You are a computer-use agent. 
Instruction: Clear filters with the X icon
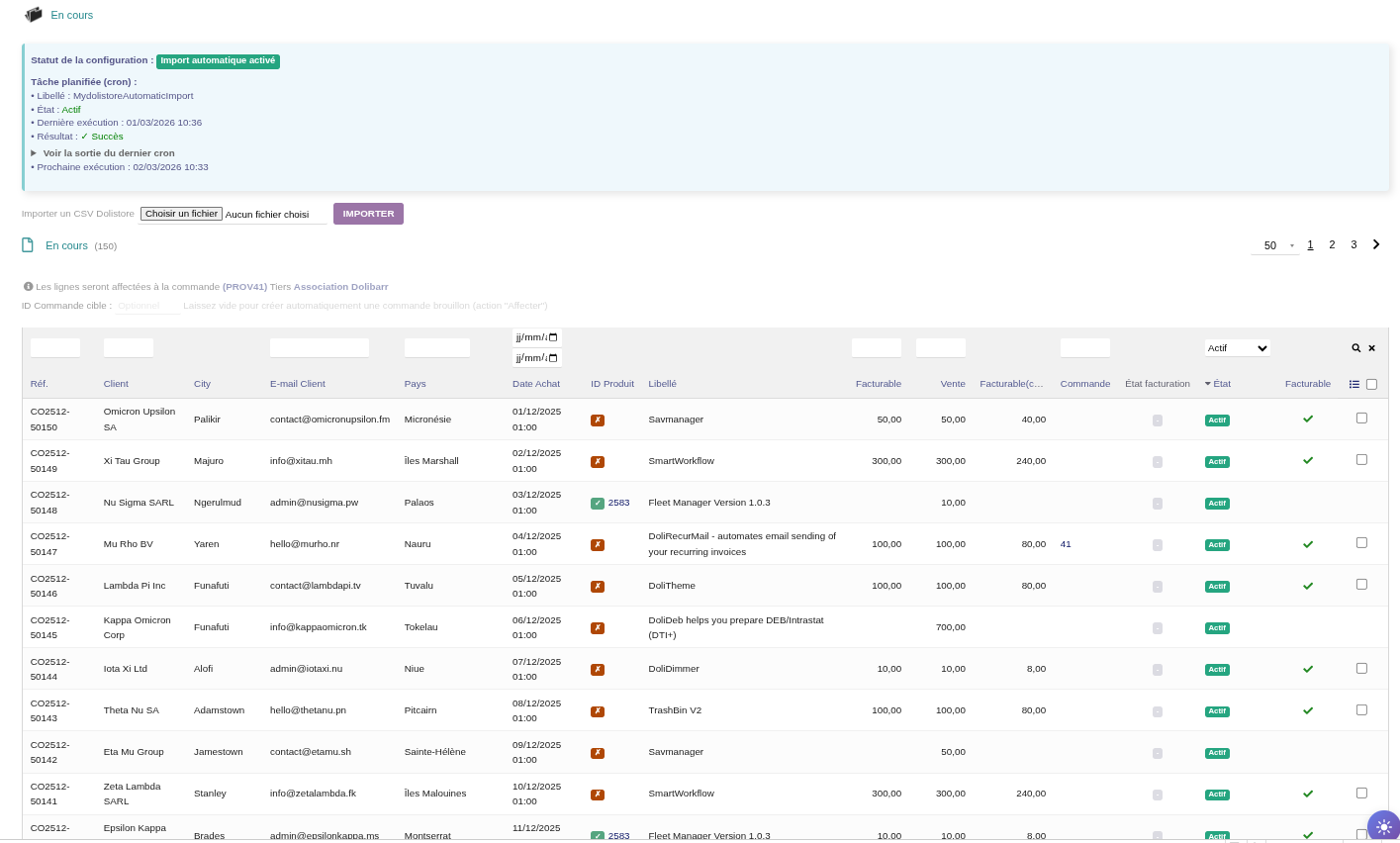[1371, 348]
